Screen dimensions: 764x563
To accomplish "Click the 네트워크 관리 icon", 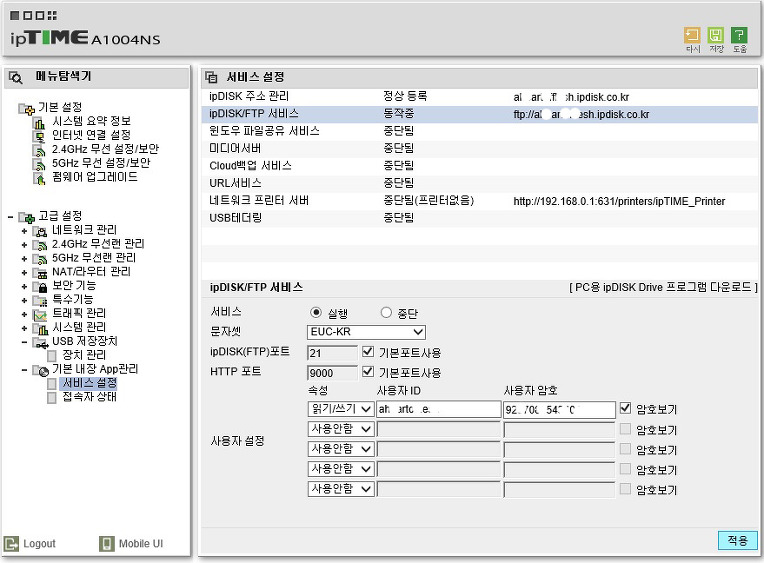I will pos(39,231).
